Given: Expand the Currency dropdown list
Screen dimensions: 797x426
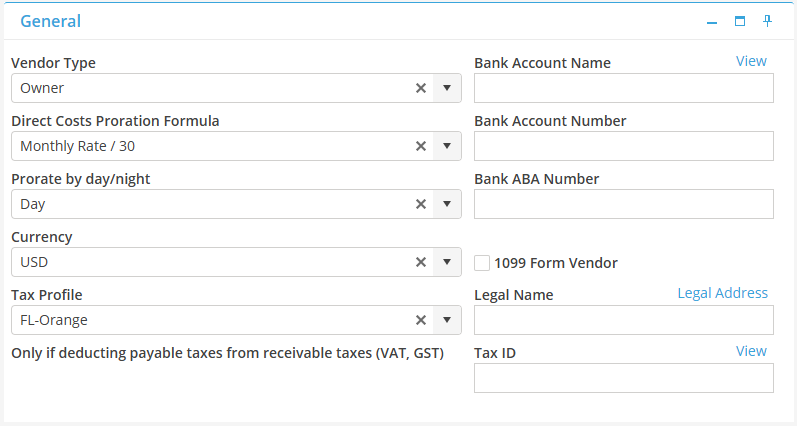Looking at the screenshot, I should coord(447,262).
